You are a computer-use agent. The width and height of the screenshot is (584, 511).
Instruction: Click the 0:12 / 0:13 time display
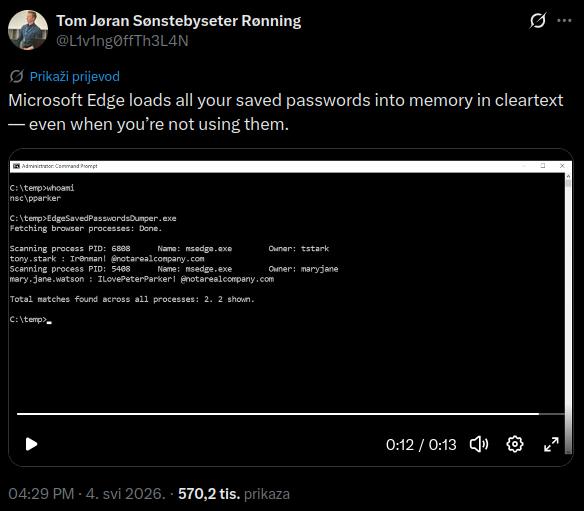[x=421, y=445]
